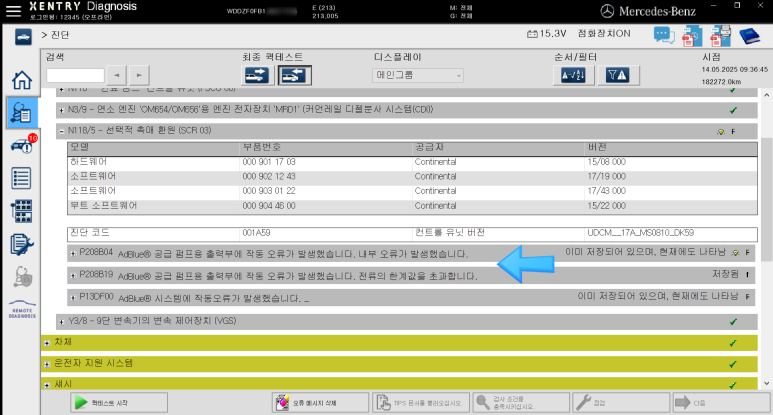
Task: Open vehicle info icon with badge 10
Action: click(23, 144)
